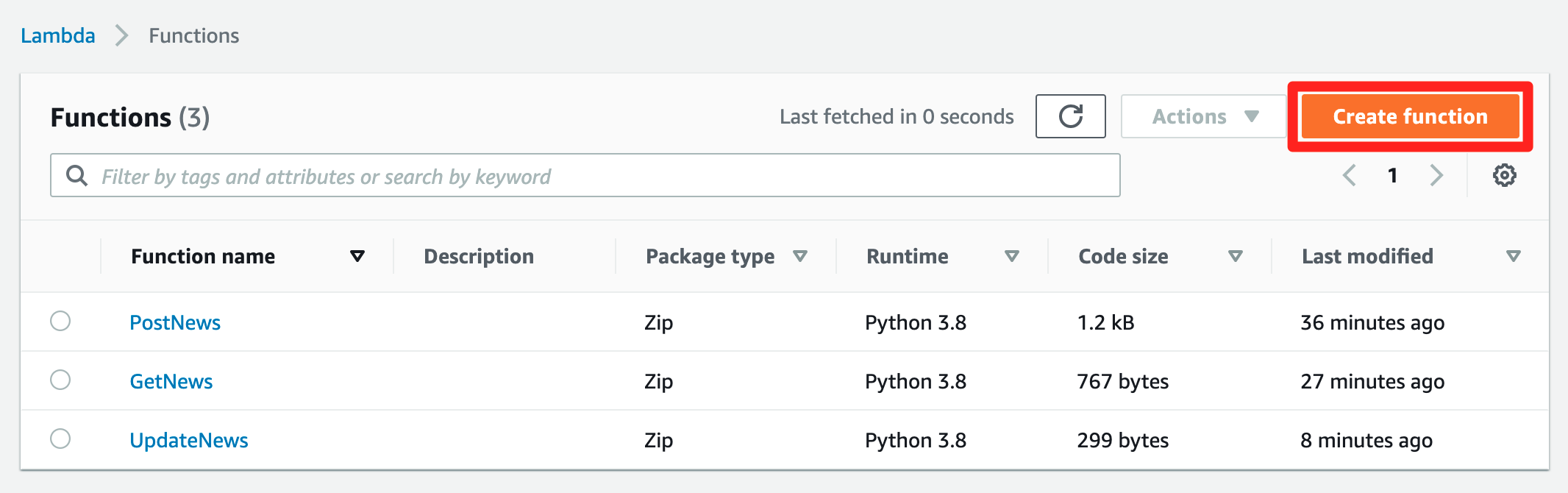Open the Actions dropdown
1568x493 pixels.
(x=1204, y=116)
